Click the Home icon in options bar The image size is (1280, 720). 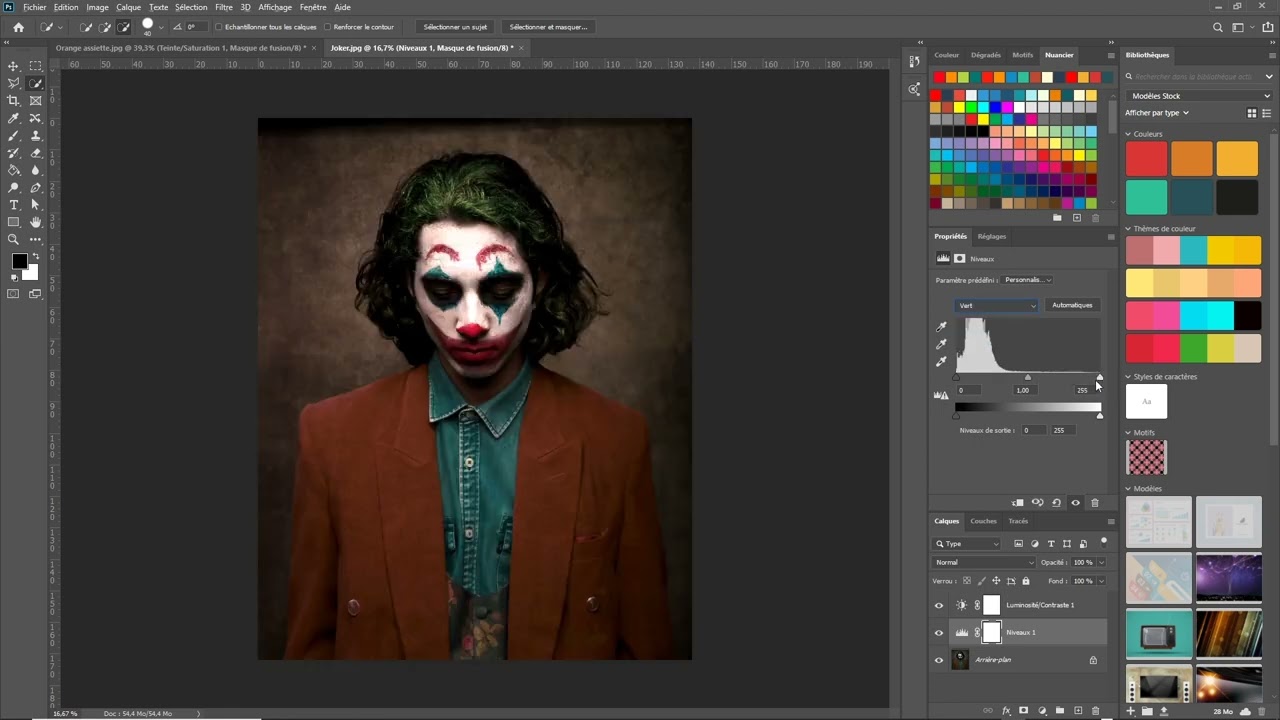pyautogui.click(x=18, y=27)
